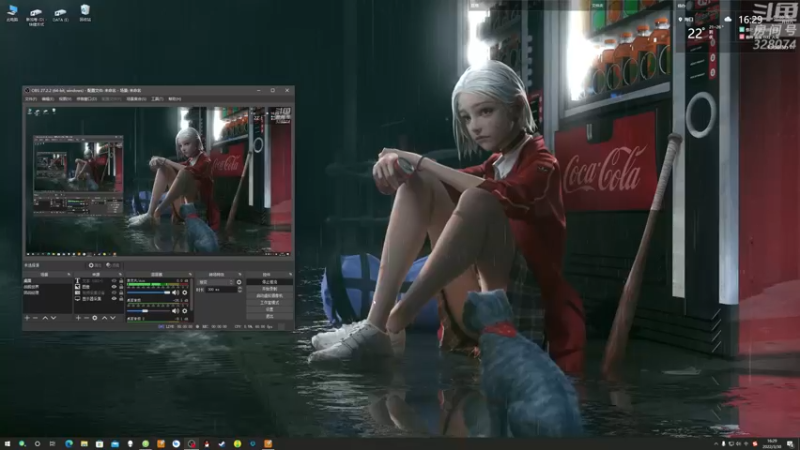Image resolution: width=800 pixels, height=450 pixels.
Task: Show hidden system tray icons
Action: click(x=715, y=444)
